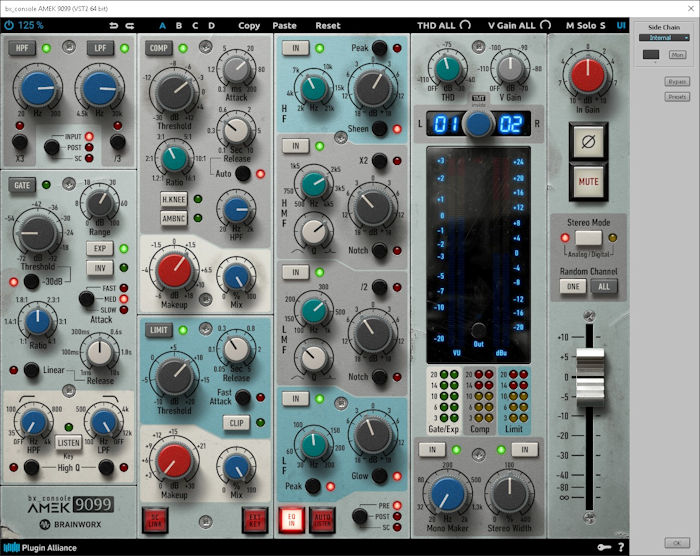This screenshot has width=700, height=556.
Task: Click the limiter Threshold knob
Action: [175, 378]
